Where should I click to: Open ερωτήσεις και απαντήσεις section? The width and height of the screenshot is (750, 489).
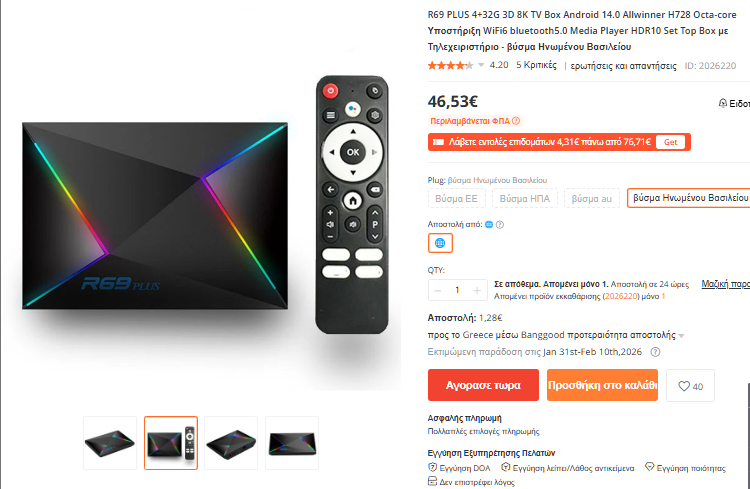click(623, 66)
